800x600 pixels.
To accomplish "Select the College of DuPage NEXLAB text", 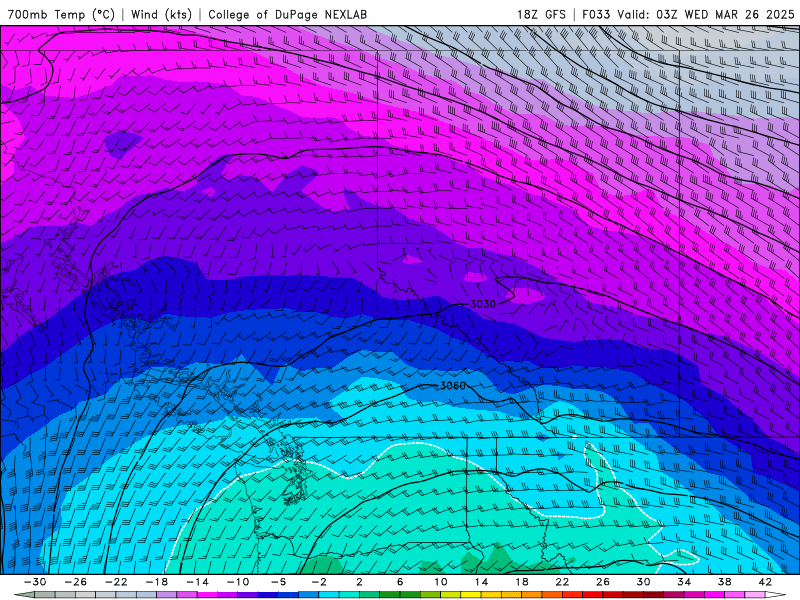I will pyautogui.click(x=287, y=14).
